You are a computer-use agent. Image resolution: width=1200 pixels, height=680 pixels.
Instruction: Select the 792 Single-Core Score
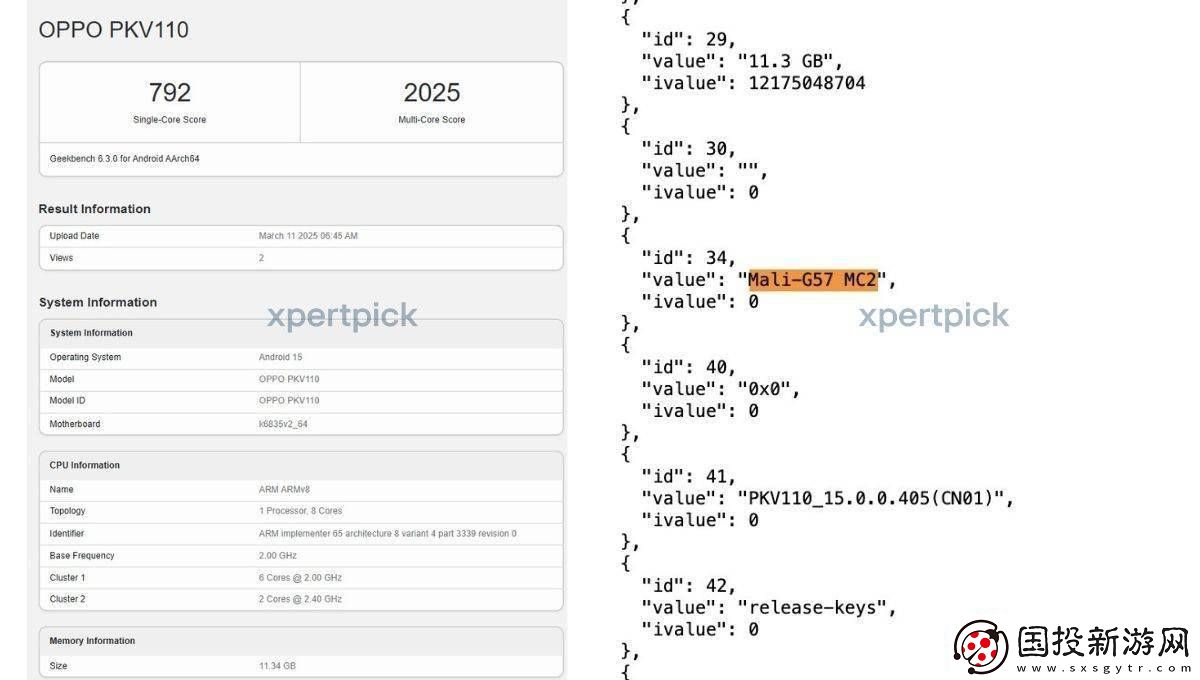[x=169, y=93]
